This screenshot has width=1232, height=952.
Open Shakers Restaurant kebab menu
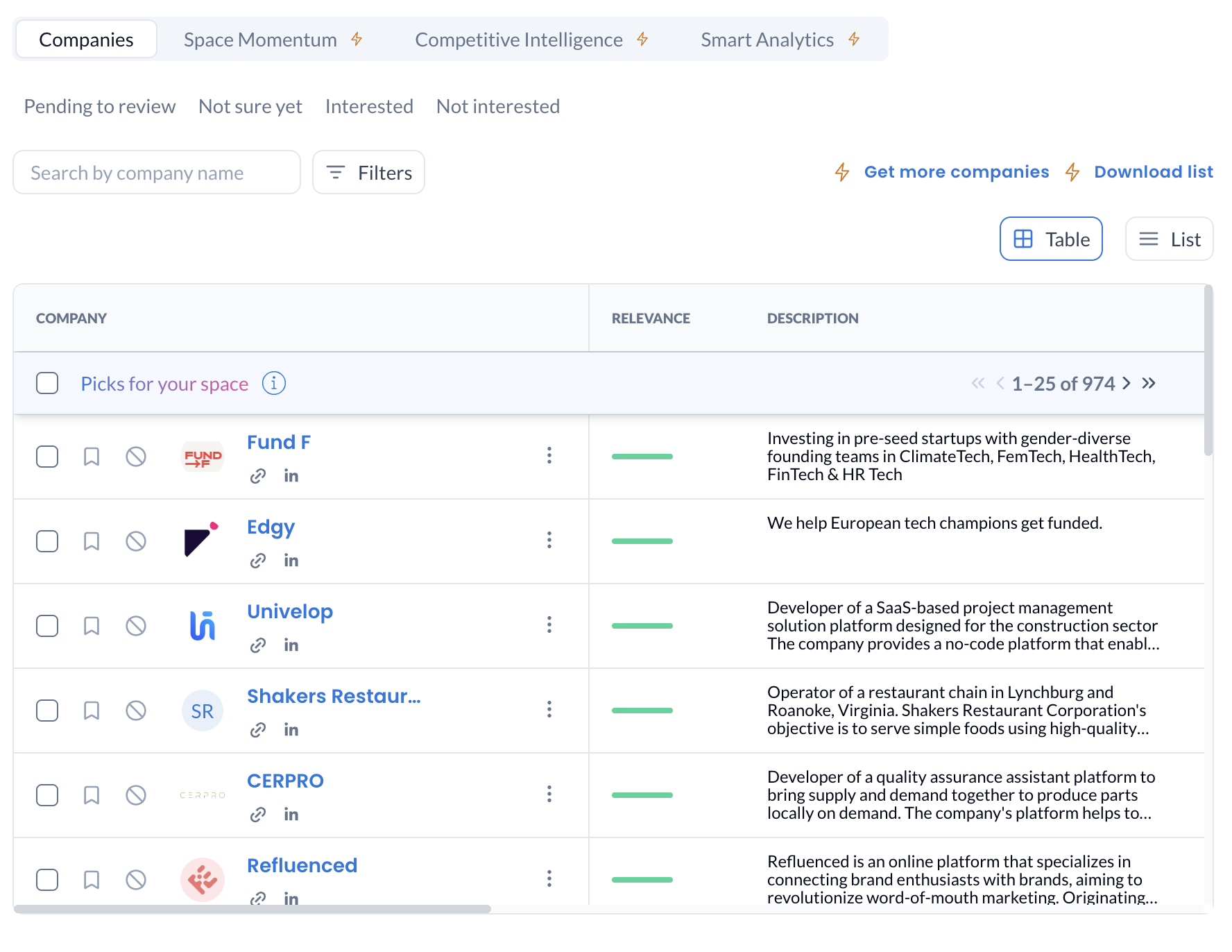pos(549,709)
